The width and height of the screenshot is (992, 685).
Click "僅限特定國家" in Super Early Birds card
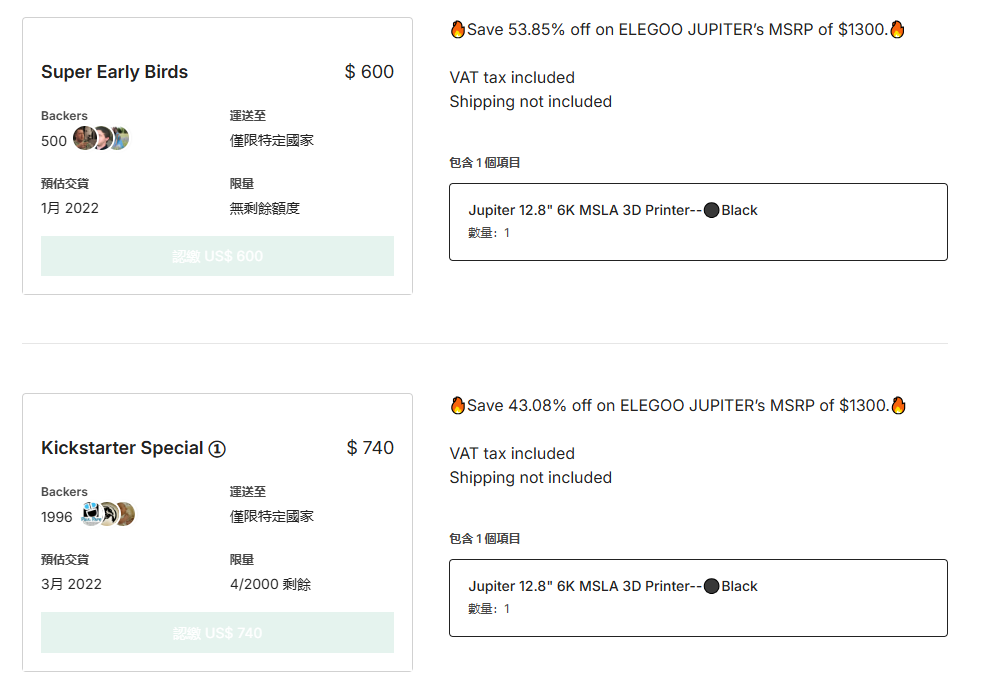coord(272,140)
